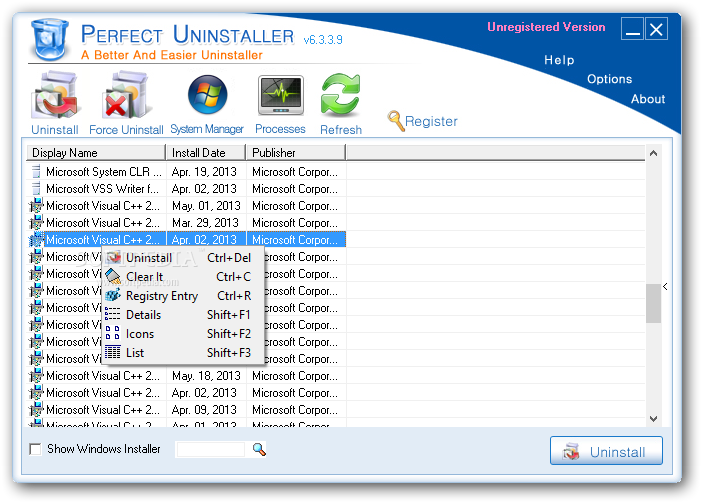The height and width of the screenshot is (503, 702).
Task: Sort by the Publisher column header
Action: [x=296, y=153]
